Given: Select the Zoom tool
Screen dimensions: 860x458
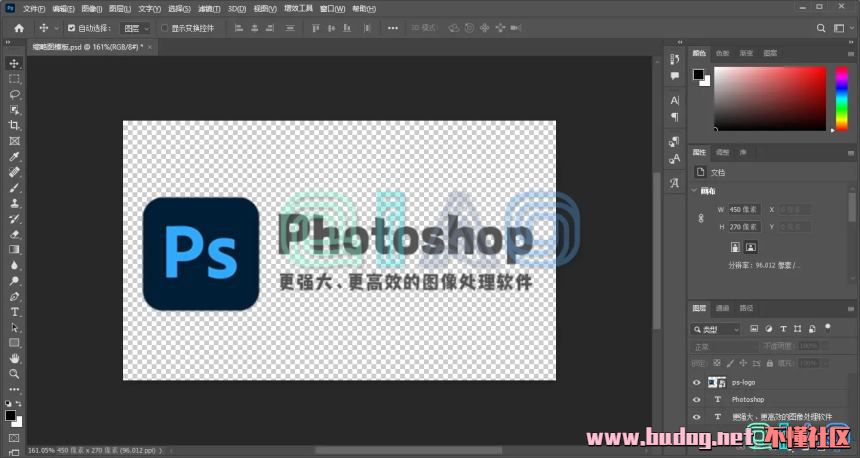Looking at the screenshot, I should coord(14,374).
